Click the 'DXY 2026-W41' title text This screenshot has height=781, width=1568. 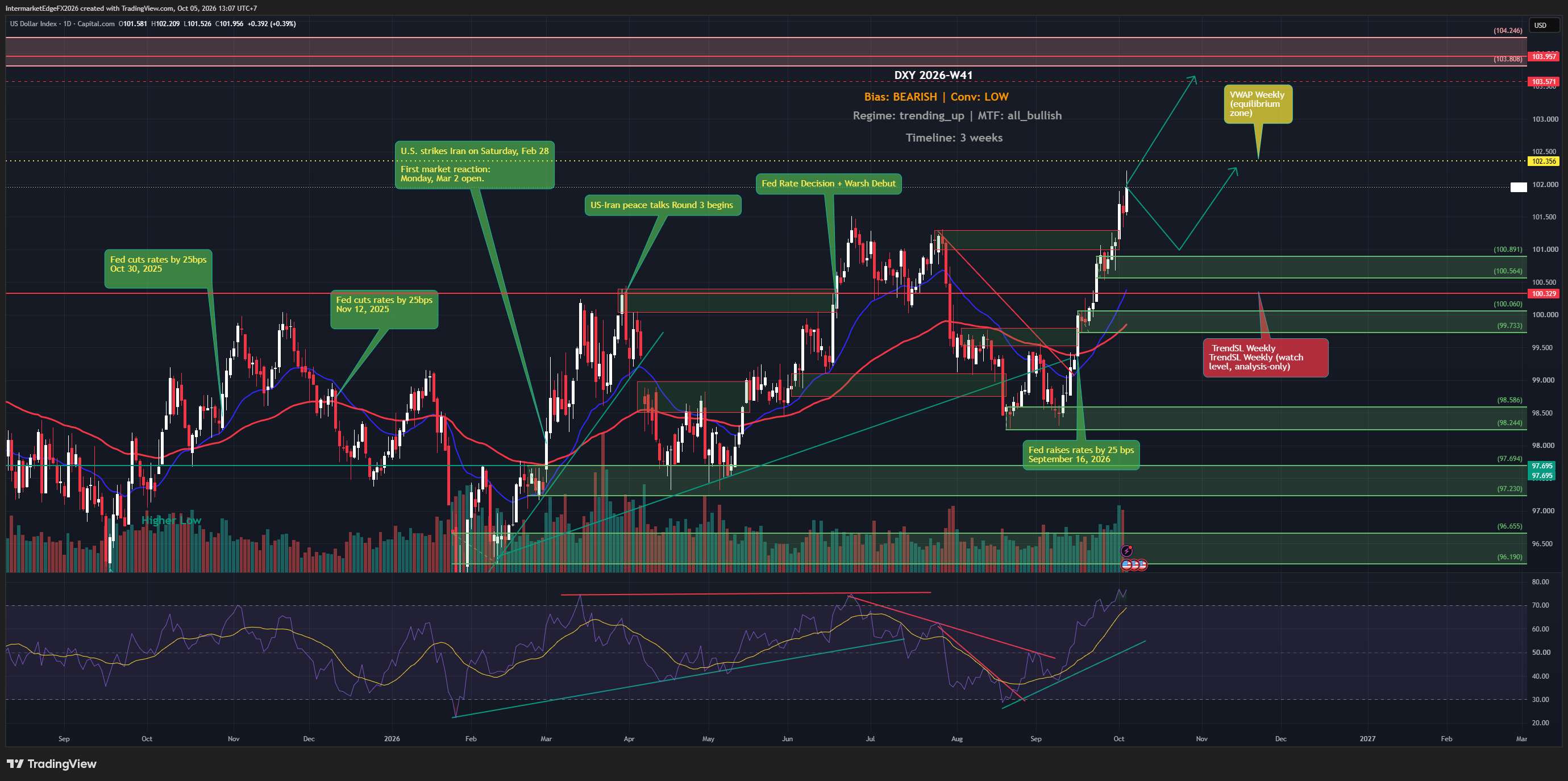point(933,76)
